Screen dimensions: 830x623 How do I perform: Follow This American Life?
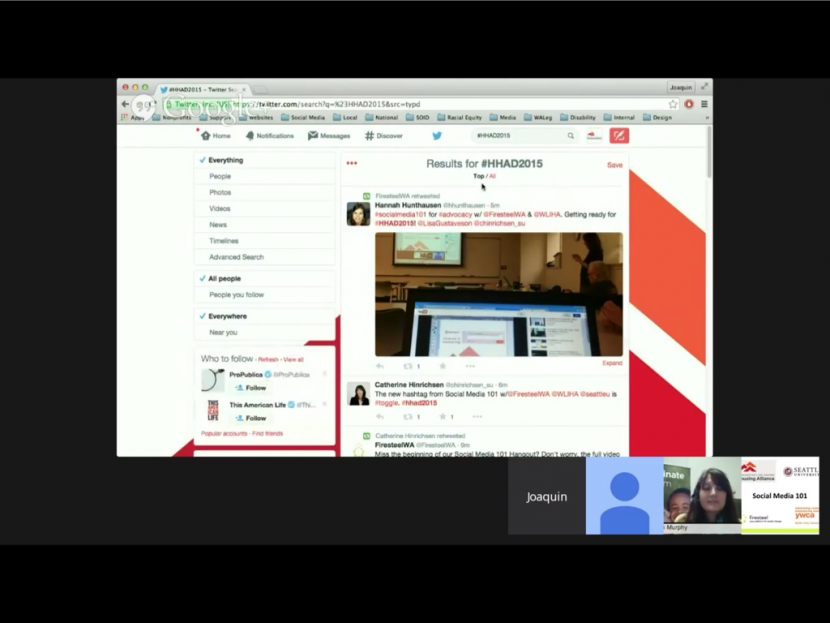click(251, 418)
